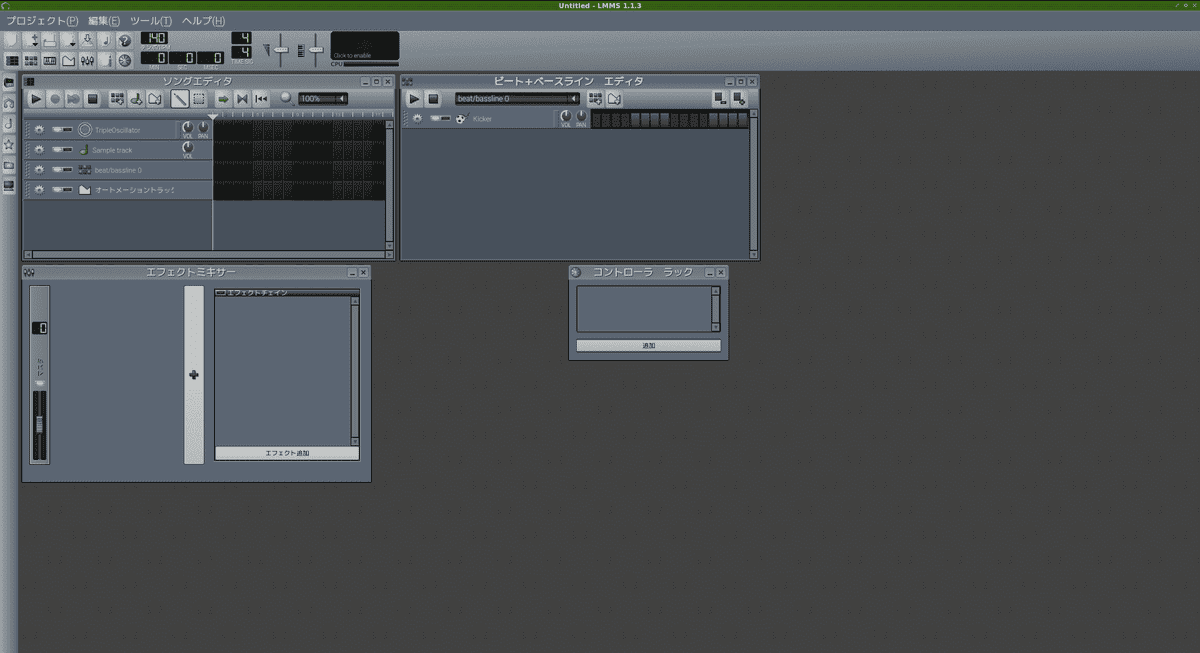Open the beat/bassline 0 track gear menu
The height and width of the screenshot is (653, 1200).
point(39,170)
